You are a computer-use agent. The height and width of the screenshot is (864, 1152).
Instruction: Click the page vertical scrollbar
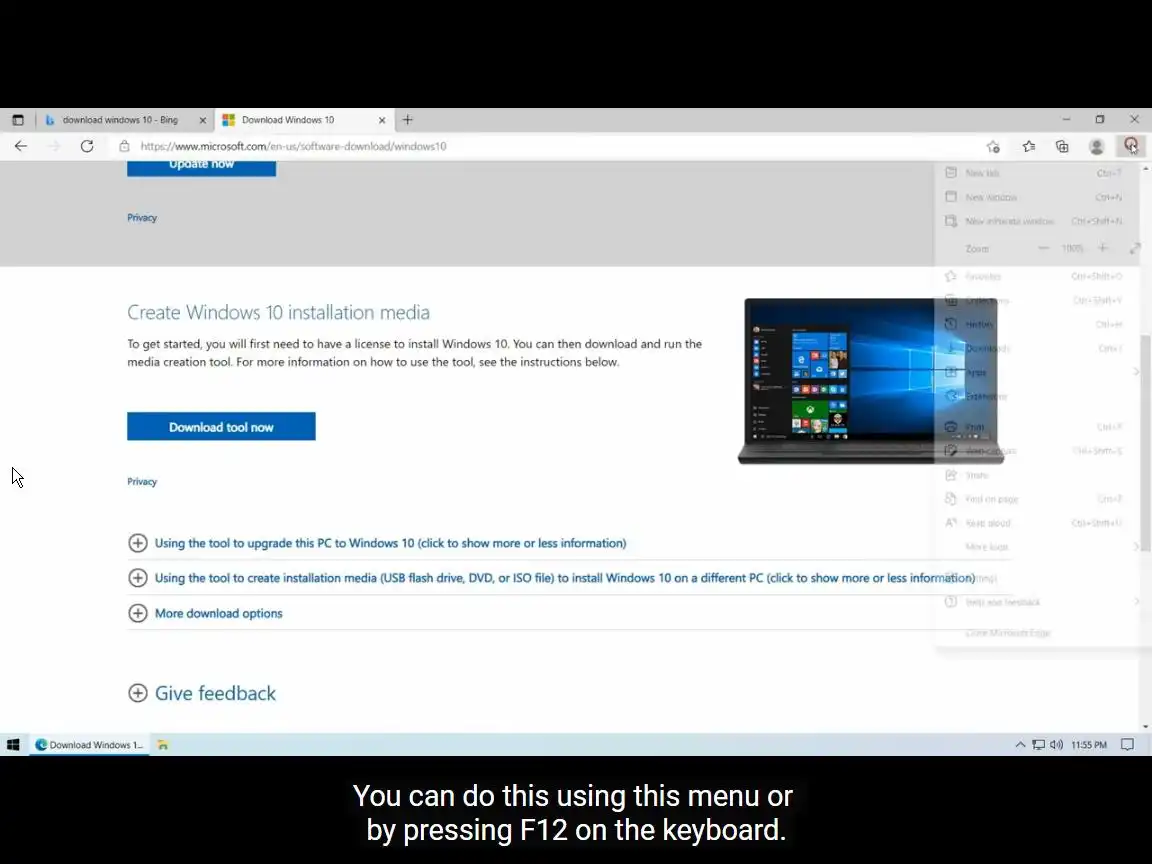point(1145,444)
